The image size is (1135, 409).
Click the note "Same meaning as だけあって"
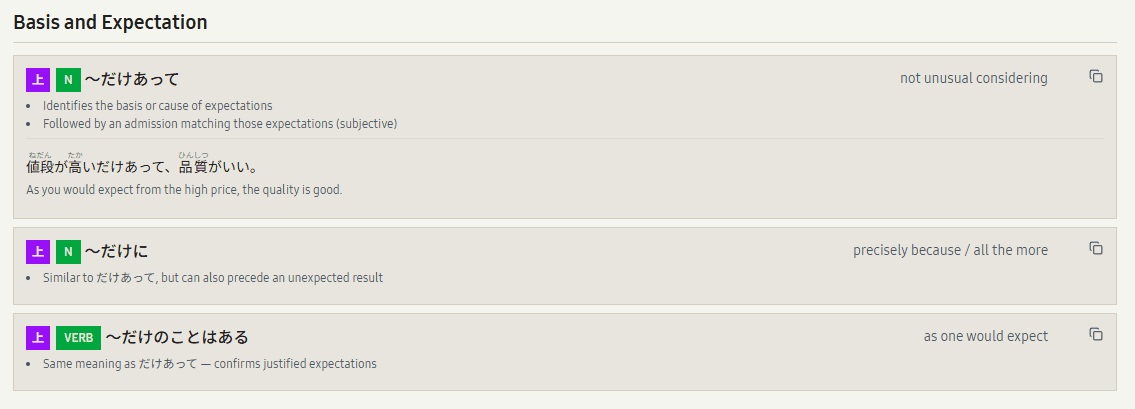pyautogui.click(x=210, y=363)
